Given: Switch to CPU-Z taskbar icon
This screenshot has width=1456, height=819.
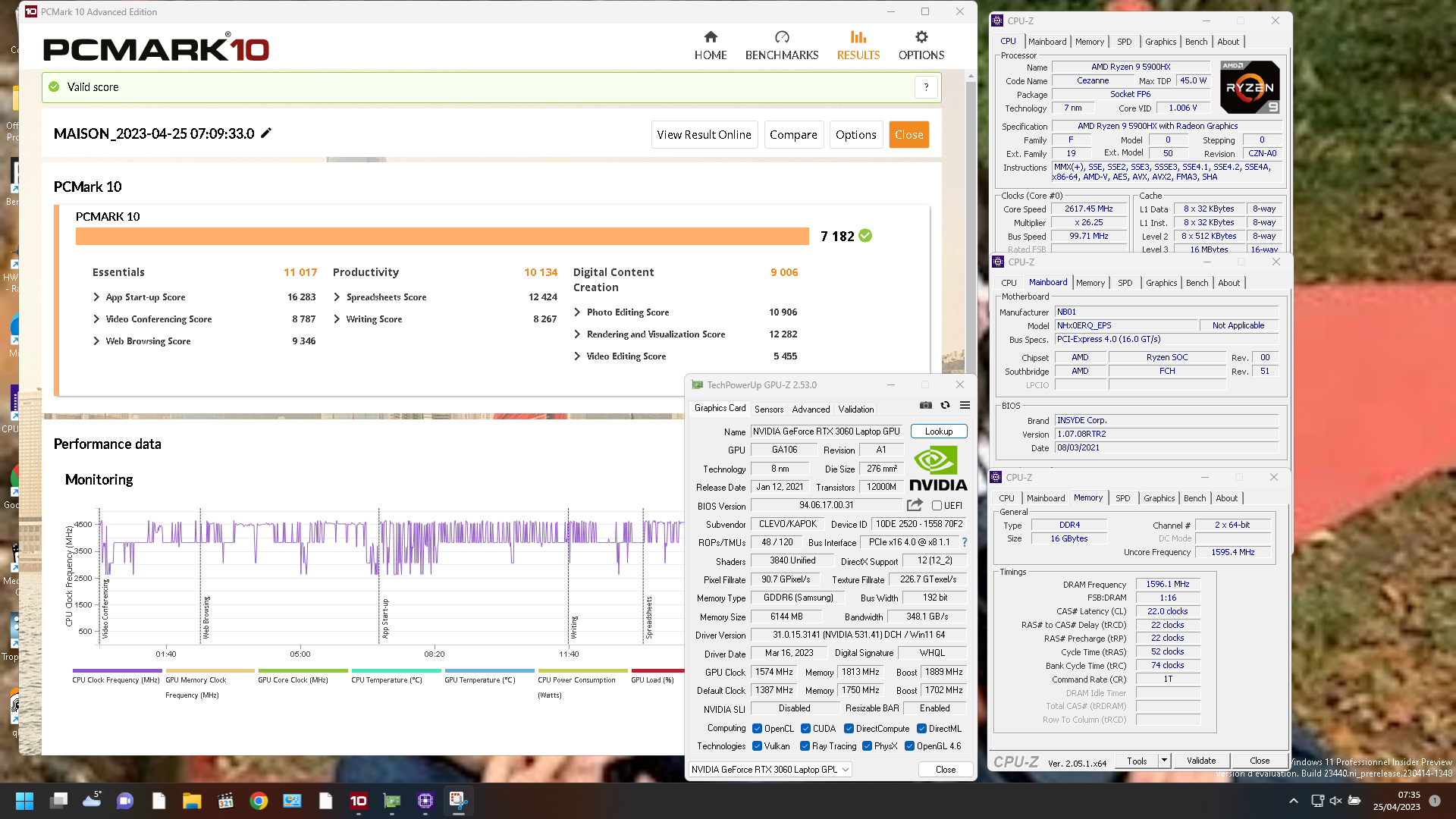Looking at the screenshot, I should (425, 801).
